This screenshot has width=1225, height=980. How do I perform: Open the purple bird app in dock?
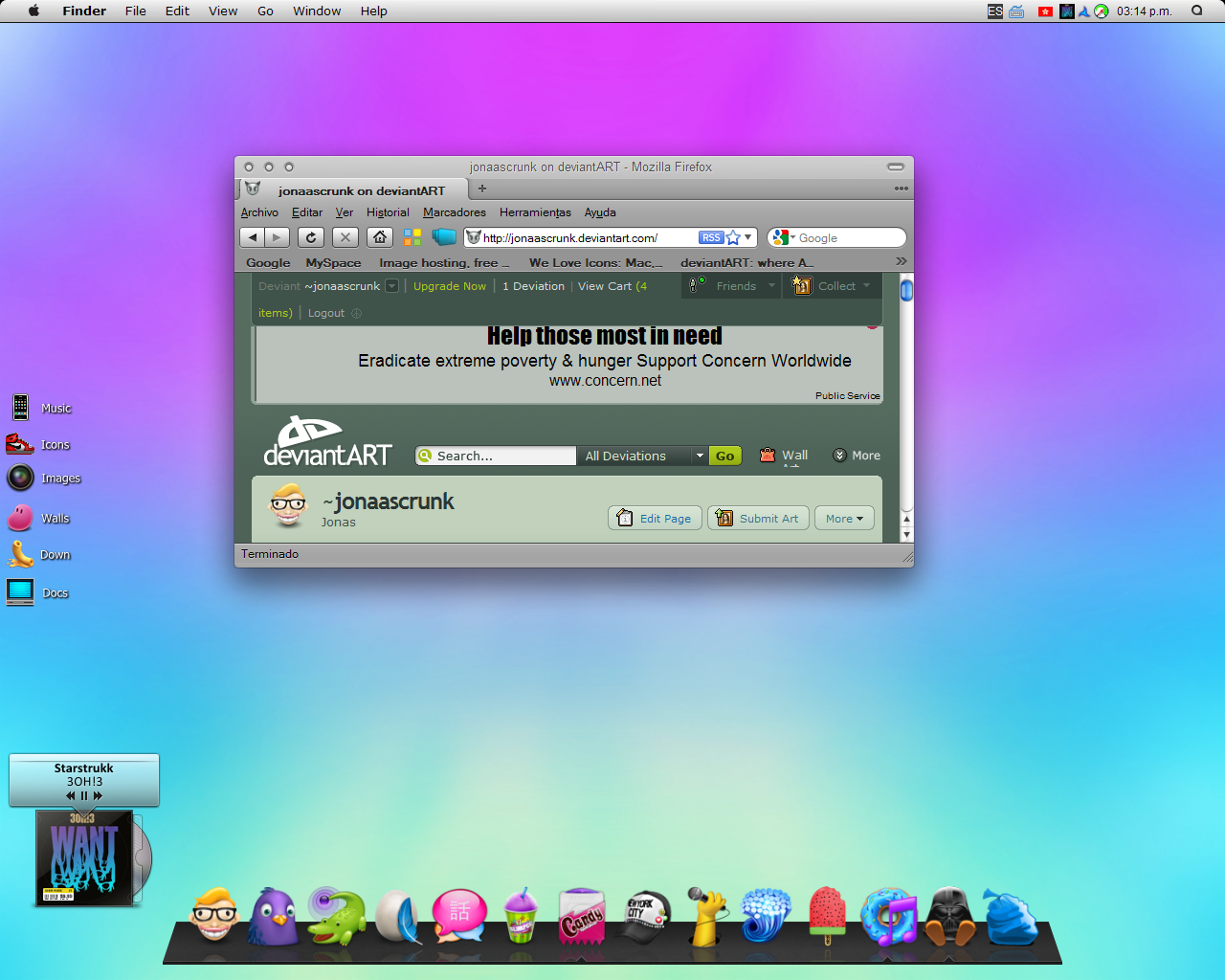274,916
